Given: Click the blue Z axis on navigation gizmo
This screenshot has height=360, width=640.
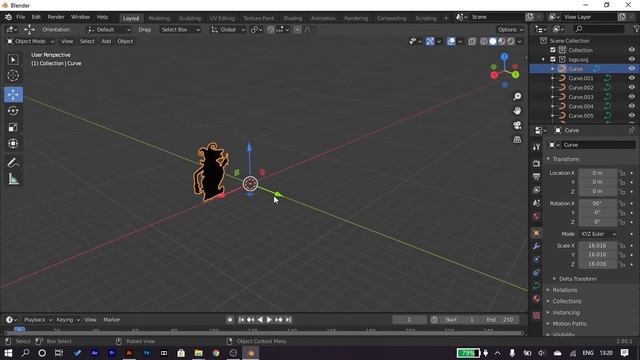Looking at the screenshot, I should [504, 57].
